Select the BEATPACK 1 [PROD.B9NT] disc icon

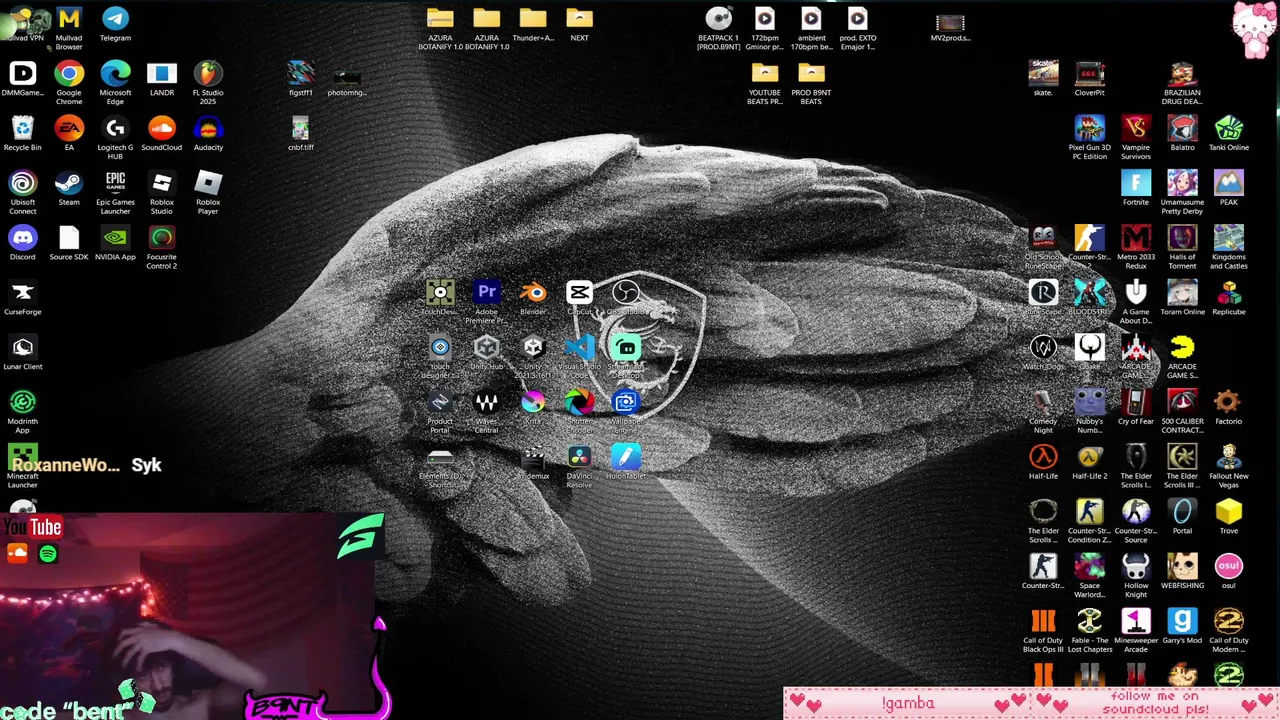[718, 19]
